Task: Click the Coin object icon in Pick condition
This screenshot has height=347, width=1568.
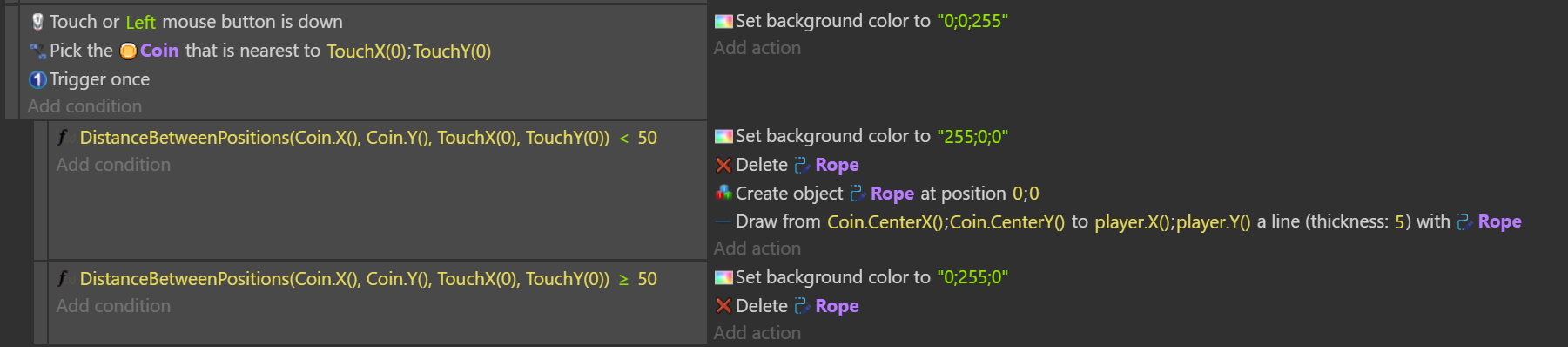Action: [x=128, y=51]
